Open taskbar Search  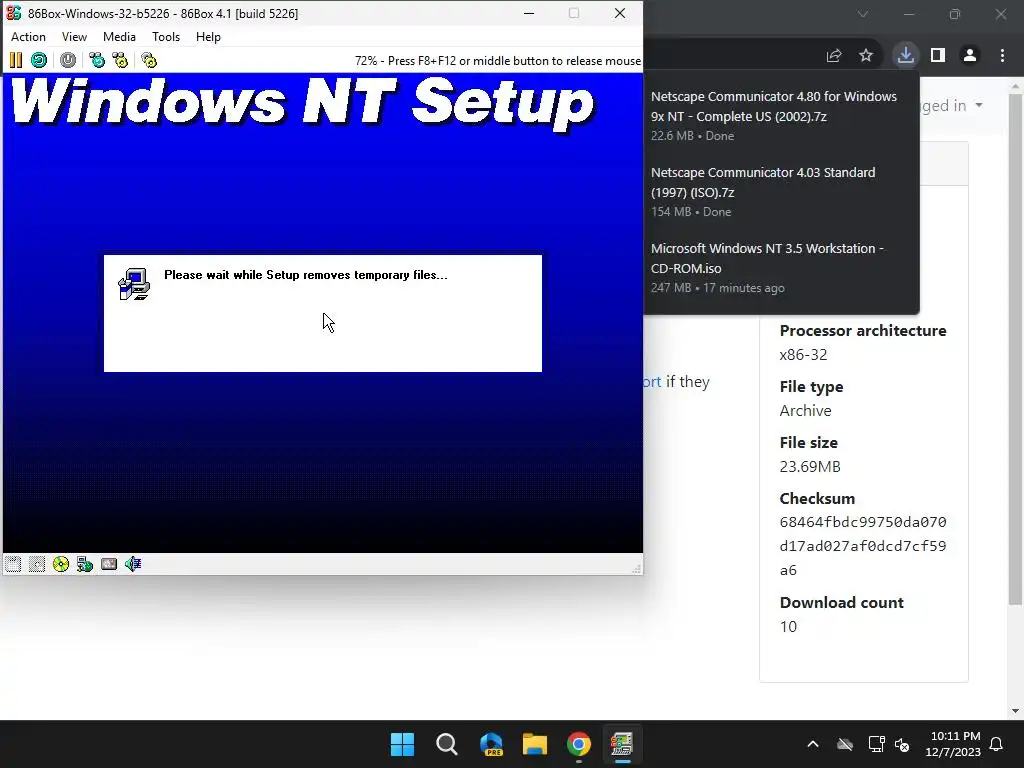[447, 744]
